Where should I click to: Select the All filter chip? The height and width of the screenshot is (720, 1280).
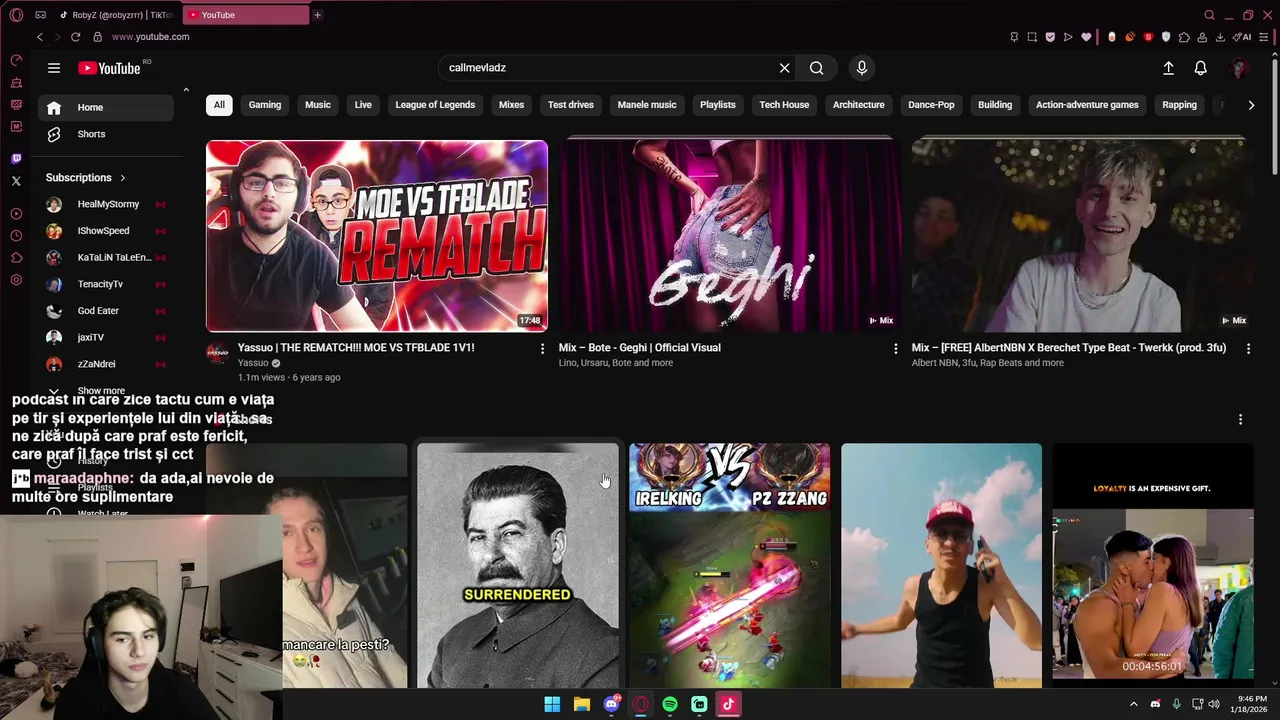(x=219, y=105)
